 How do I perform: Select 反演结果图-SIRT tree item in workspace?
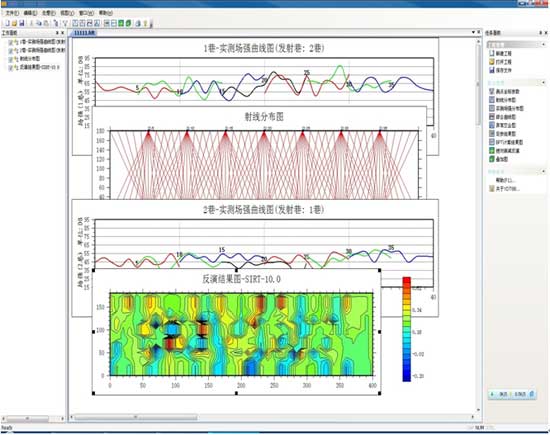(x=40, y=67)
